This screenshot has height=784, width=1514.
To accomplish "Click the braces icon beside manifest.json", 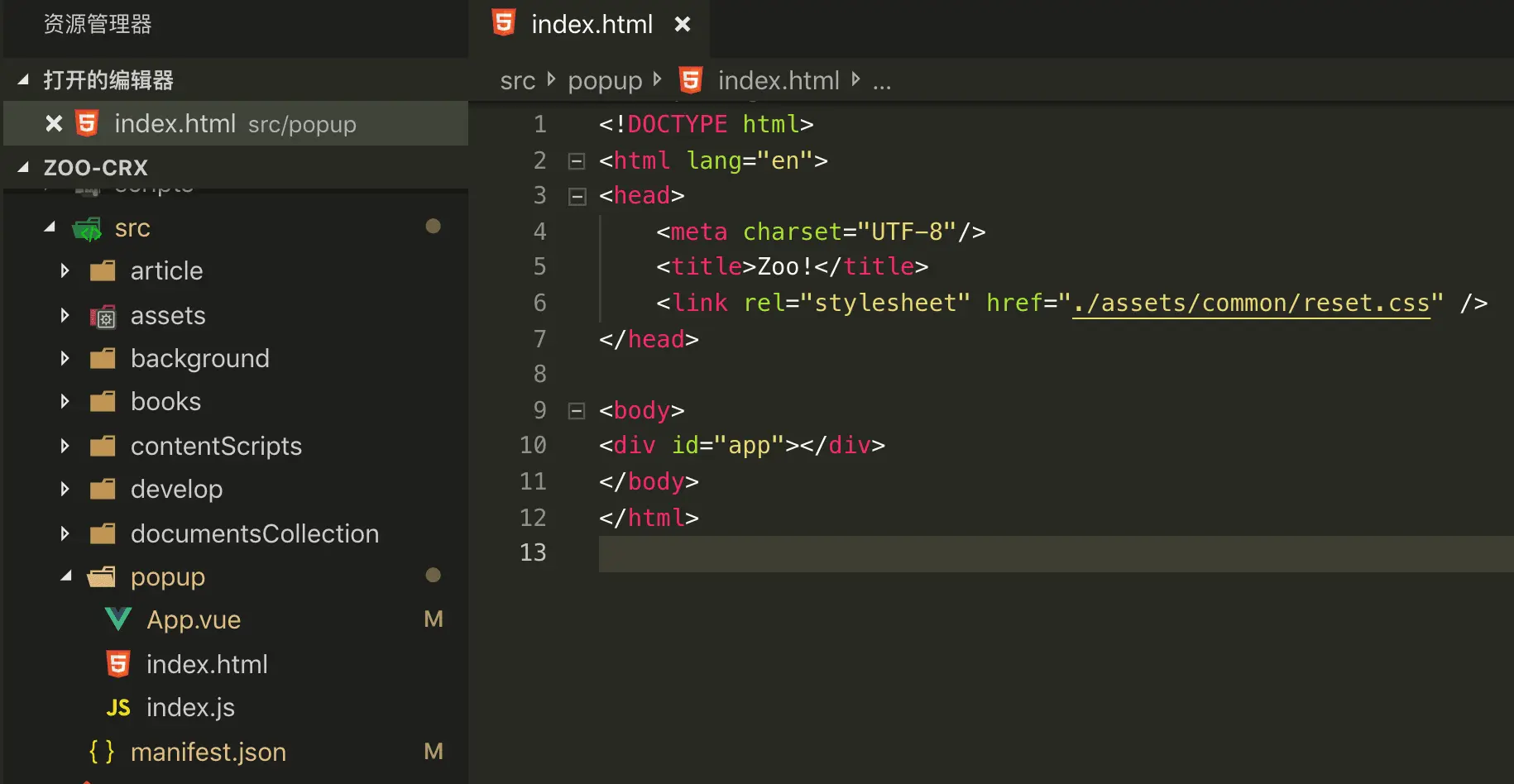I will point(102,752).
